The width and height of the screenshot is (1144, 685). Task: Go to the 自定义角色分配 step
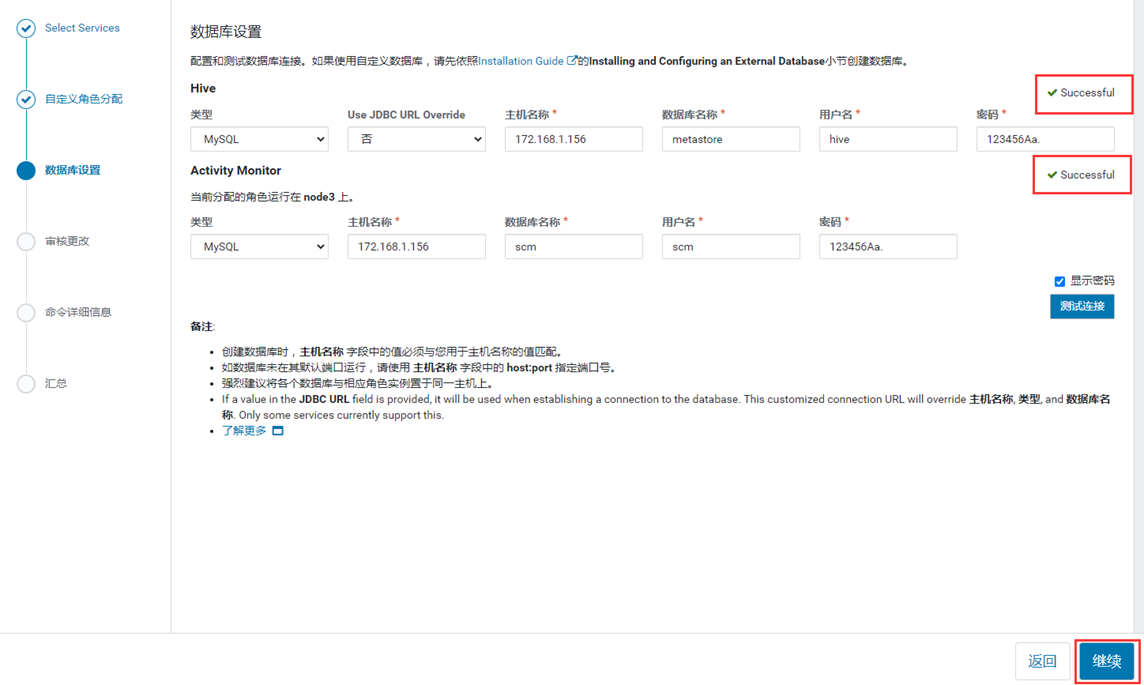pos(84,99)
